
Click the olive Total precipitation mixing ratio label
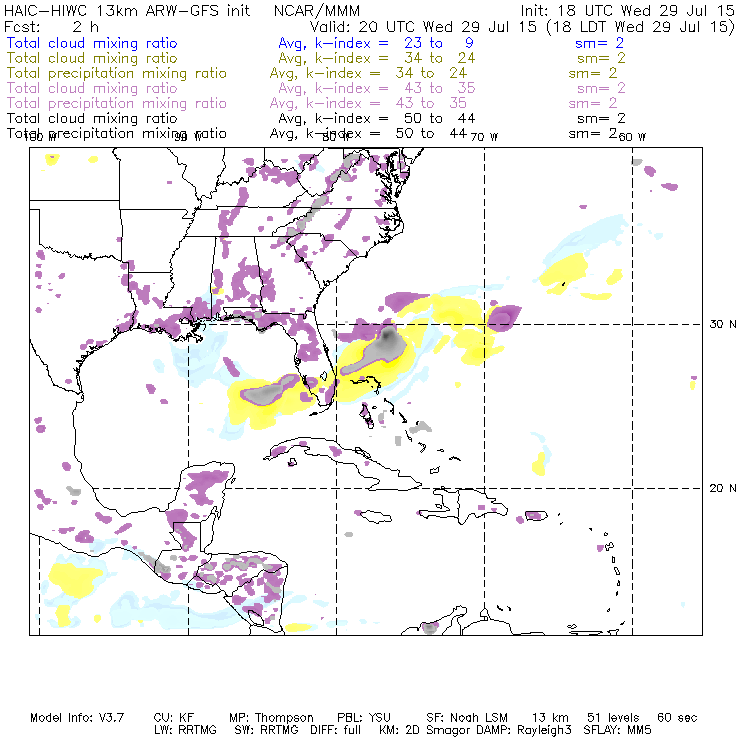coord(117,73)
